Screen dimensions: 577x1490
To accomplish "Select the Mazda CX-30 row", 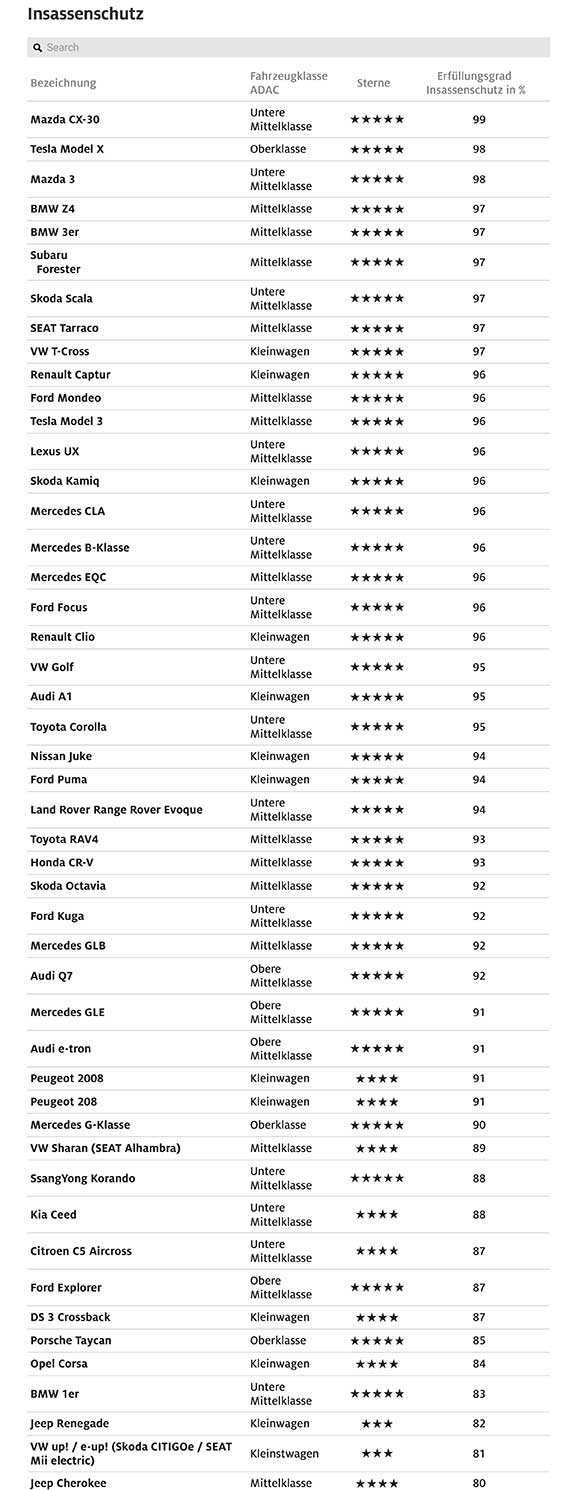I will tap(288, 120).
